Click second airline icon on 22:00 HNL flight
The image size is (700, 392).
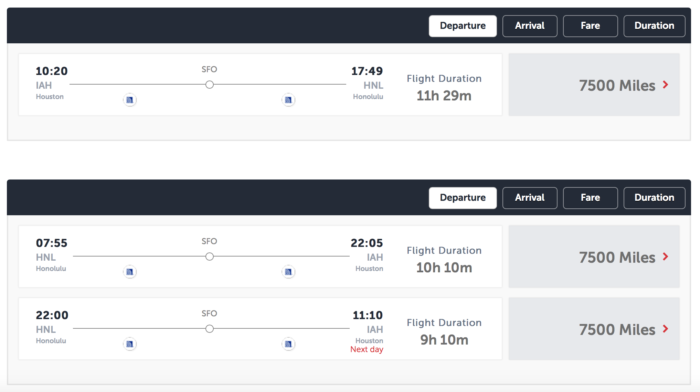tap(288, 344)
